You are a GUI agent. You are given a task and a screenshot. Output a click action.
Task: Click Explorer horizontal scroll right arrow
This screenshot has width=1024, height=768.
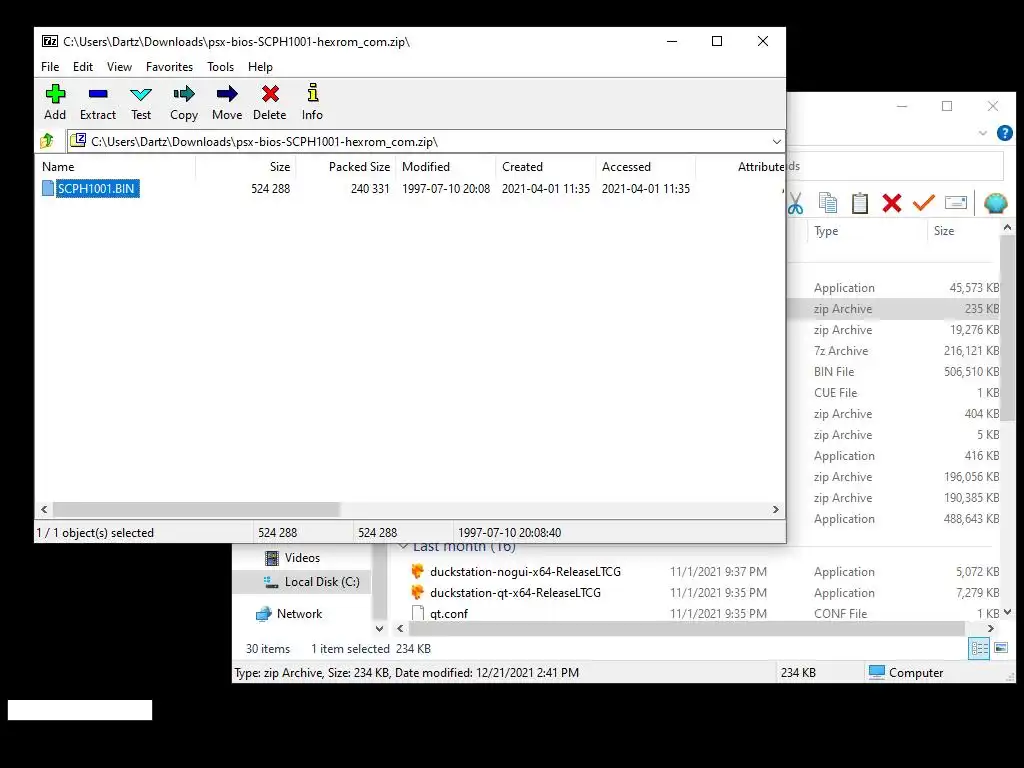(x=991, y=629)
